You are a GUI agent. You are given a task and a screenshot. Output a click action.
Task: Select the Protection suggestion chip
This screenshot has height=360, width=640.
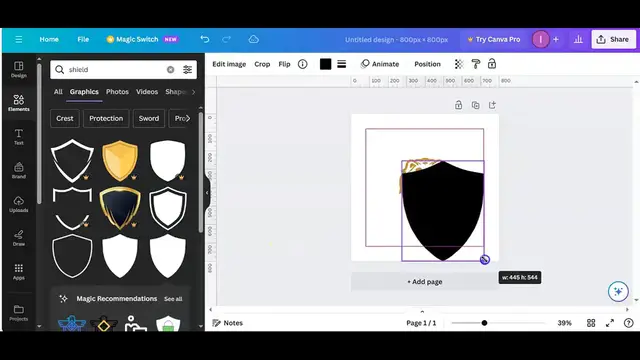[x=106, y=118]
